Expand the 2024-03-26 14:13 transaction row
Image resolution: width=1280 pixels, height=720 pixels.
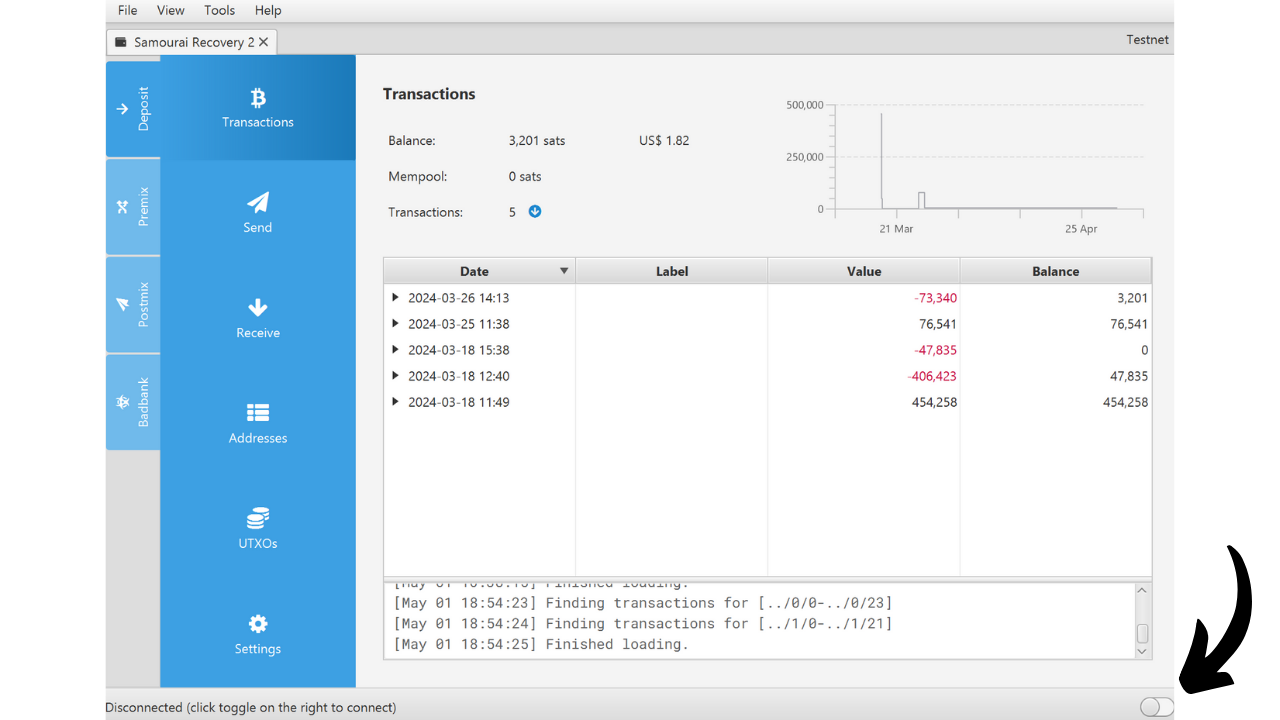coord(396,298)
